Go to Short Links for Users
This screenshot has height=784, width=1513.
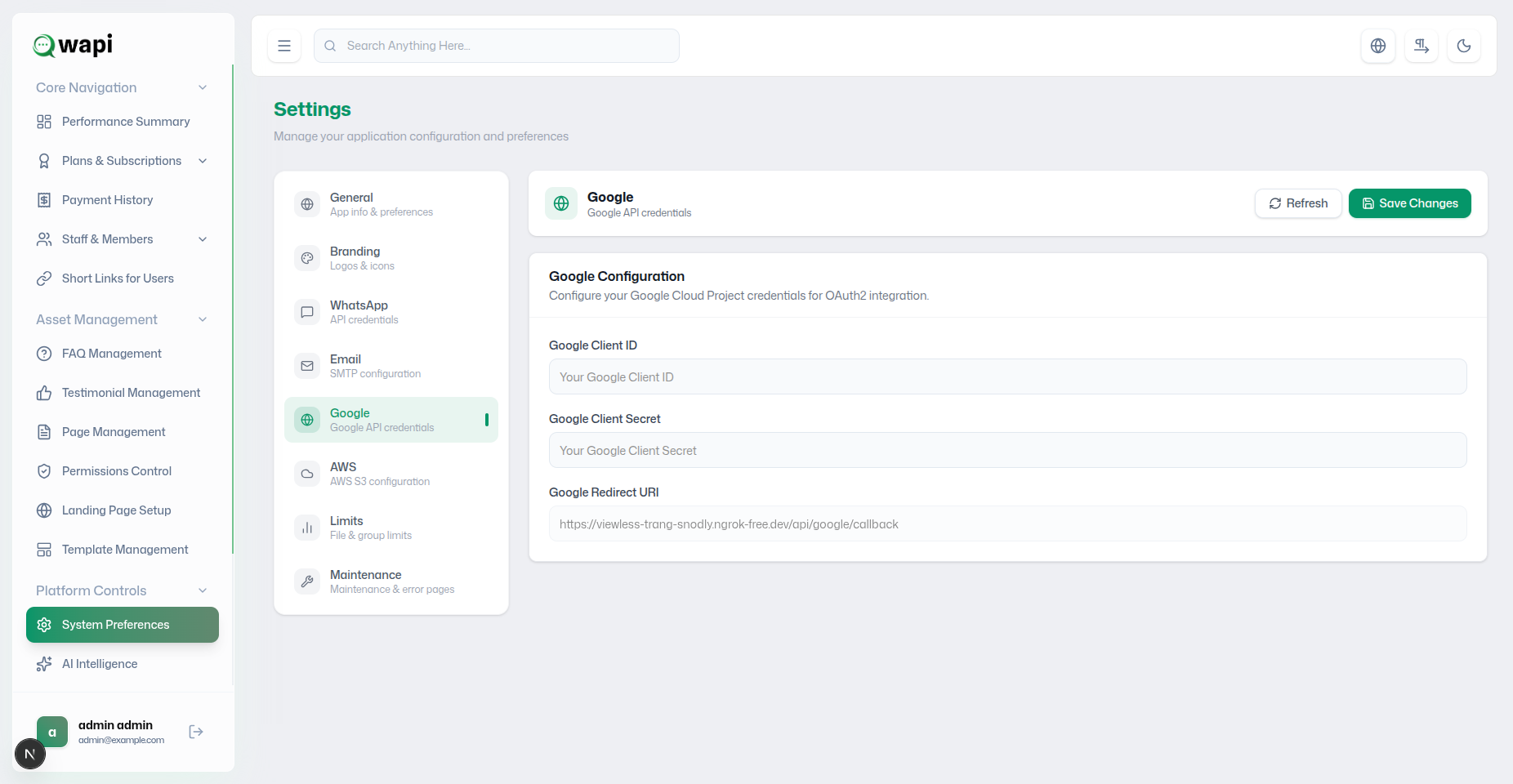coord(123,278)
